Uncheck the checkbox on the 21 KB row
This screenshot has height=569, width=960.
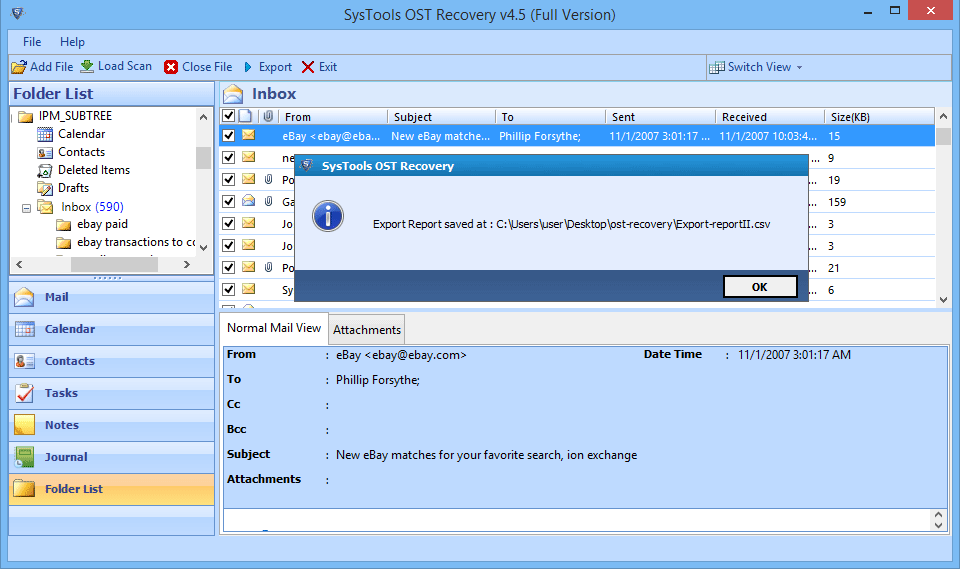[x=228, y=268]
